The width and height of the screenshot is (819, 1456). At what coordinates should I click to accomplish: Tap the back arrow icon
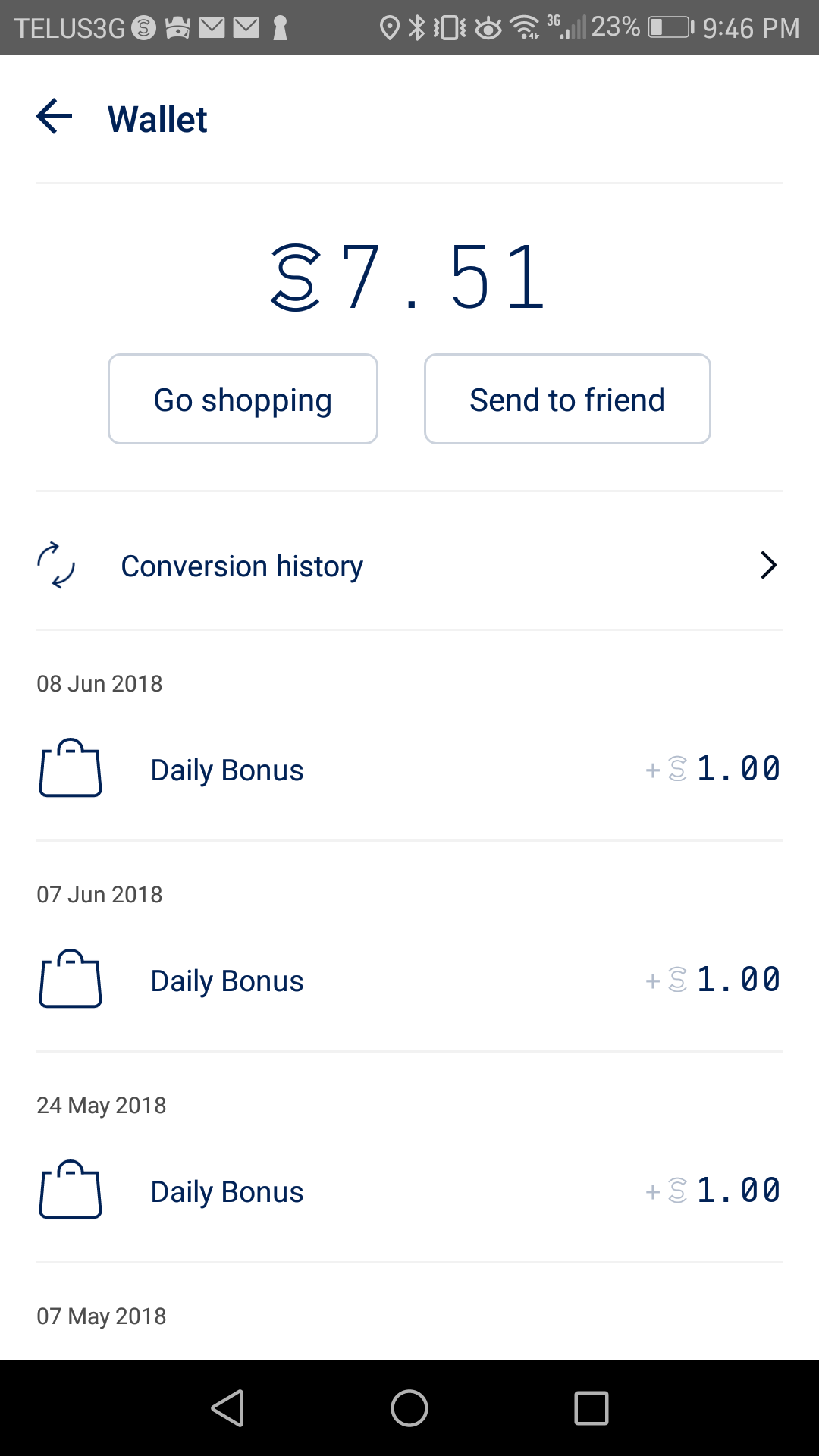pos(55,118)
